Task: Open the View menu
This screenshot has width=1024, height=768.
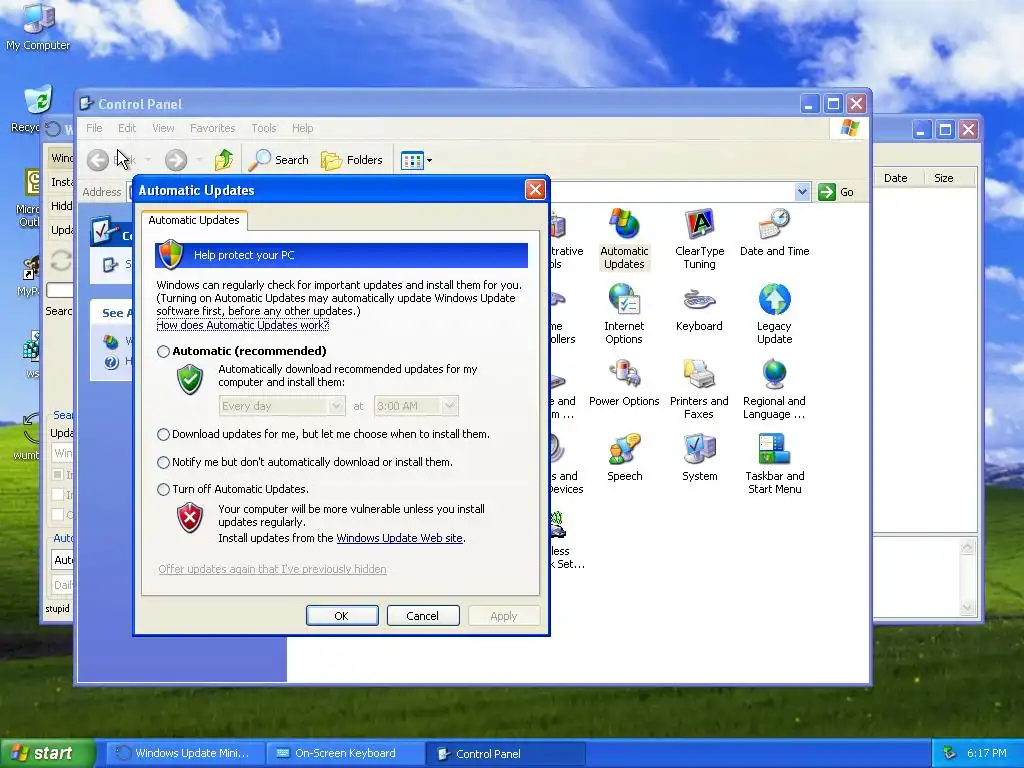Action: pos(163,128)
